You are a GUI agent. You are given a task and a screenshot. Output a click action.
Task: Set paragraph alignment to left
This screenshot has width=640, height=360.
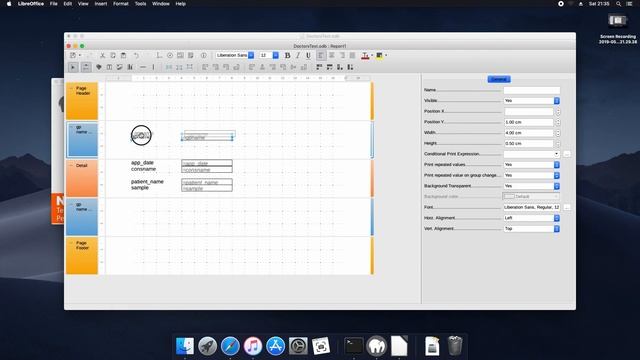[x=321, y=55]
